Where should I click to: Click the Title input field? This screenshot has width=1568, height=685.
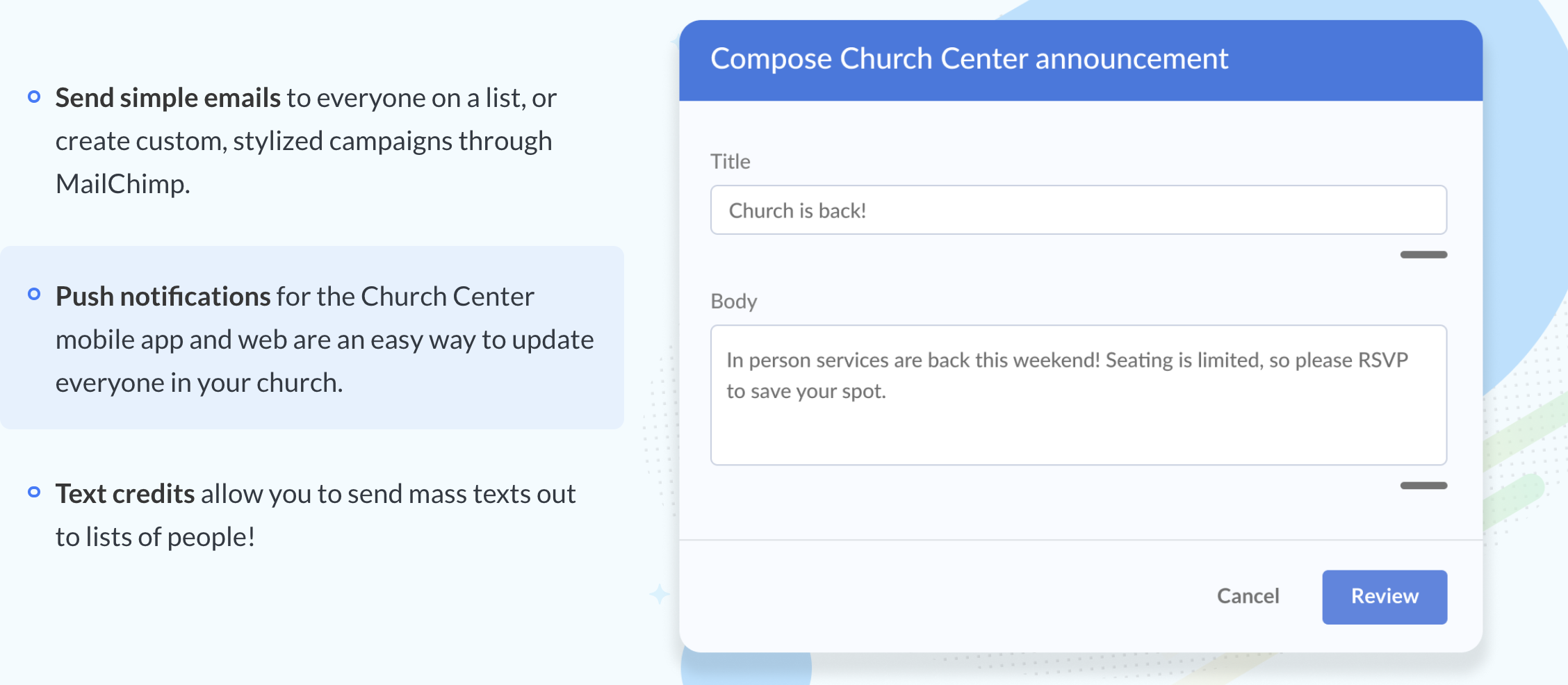(x=1078, y=210)
